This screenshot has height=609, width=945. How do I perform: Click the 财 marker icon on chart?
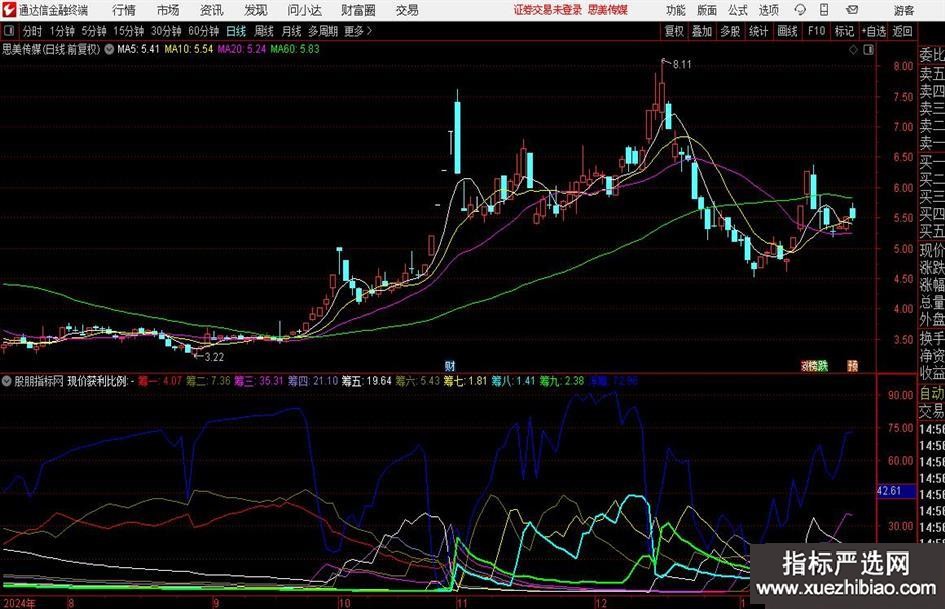[x=450, y=365]
